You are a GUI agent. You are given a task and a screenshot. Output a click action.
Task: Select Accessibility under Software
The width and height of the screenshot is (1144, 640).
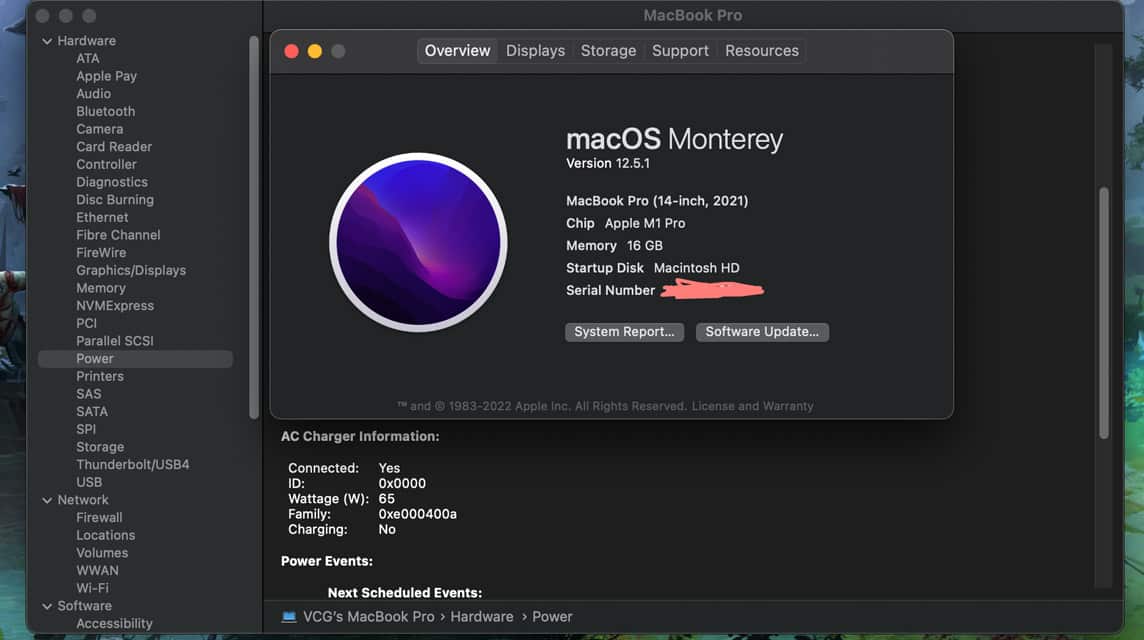coord(115,624)
